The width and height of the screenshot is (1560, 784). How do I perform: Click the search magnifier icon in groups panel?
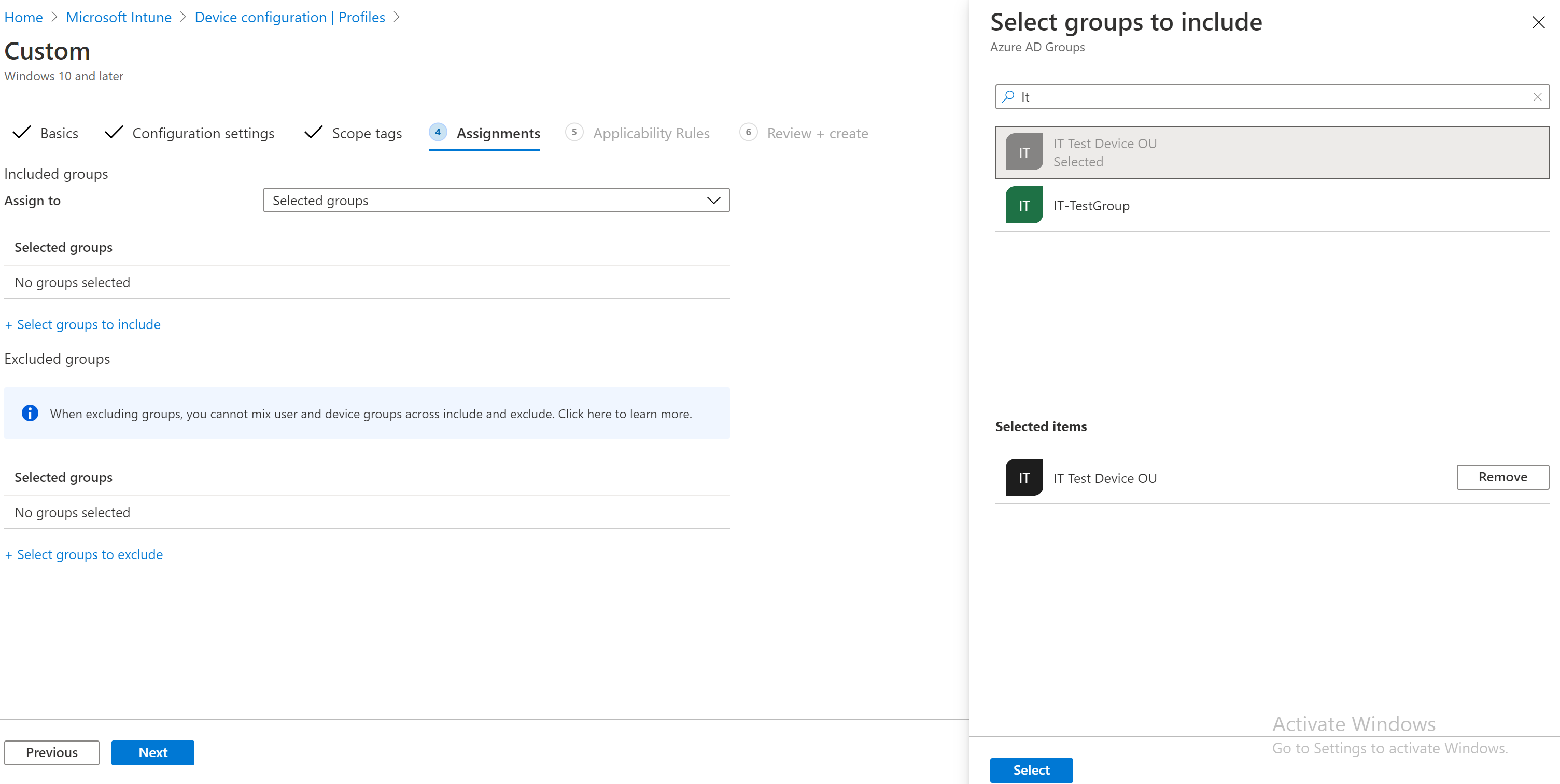coord(1008,96)
